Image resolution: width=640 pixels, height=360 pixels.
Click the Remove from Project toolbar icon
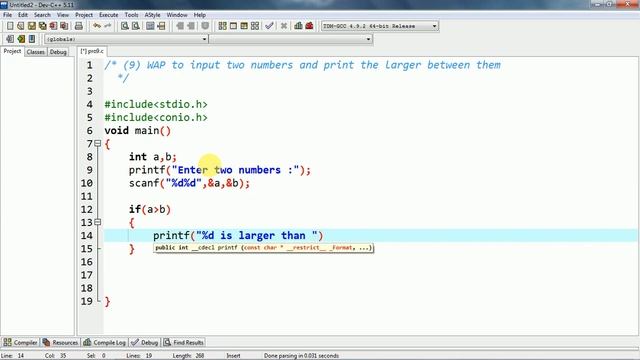(191, 26)
